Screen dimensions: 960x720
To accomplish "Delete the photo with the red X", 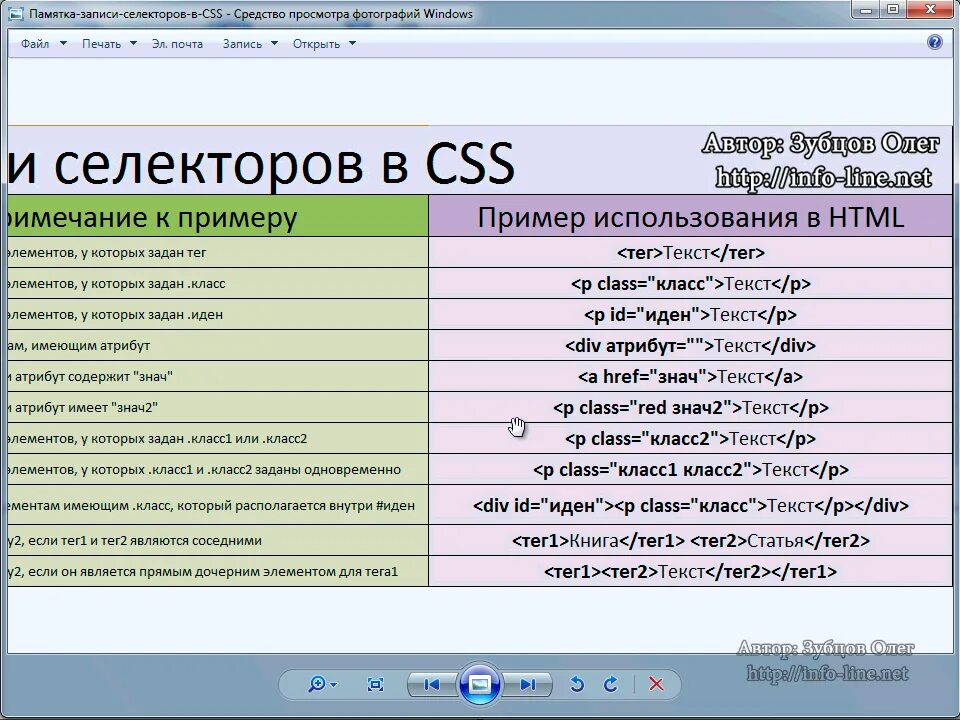I will point(656,684).
